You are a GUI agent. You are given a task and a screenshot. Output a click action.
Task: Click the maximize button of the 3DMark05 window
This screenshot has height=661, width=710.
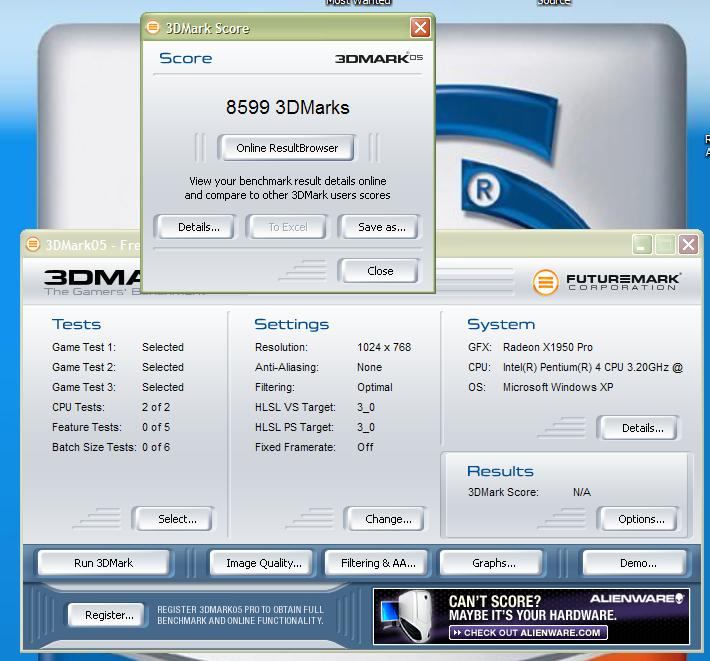665,245
